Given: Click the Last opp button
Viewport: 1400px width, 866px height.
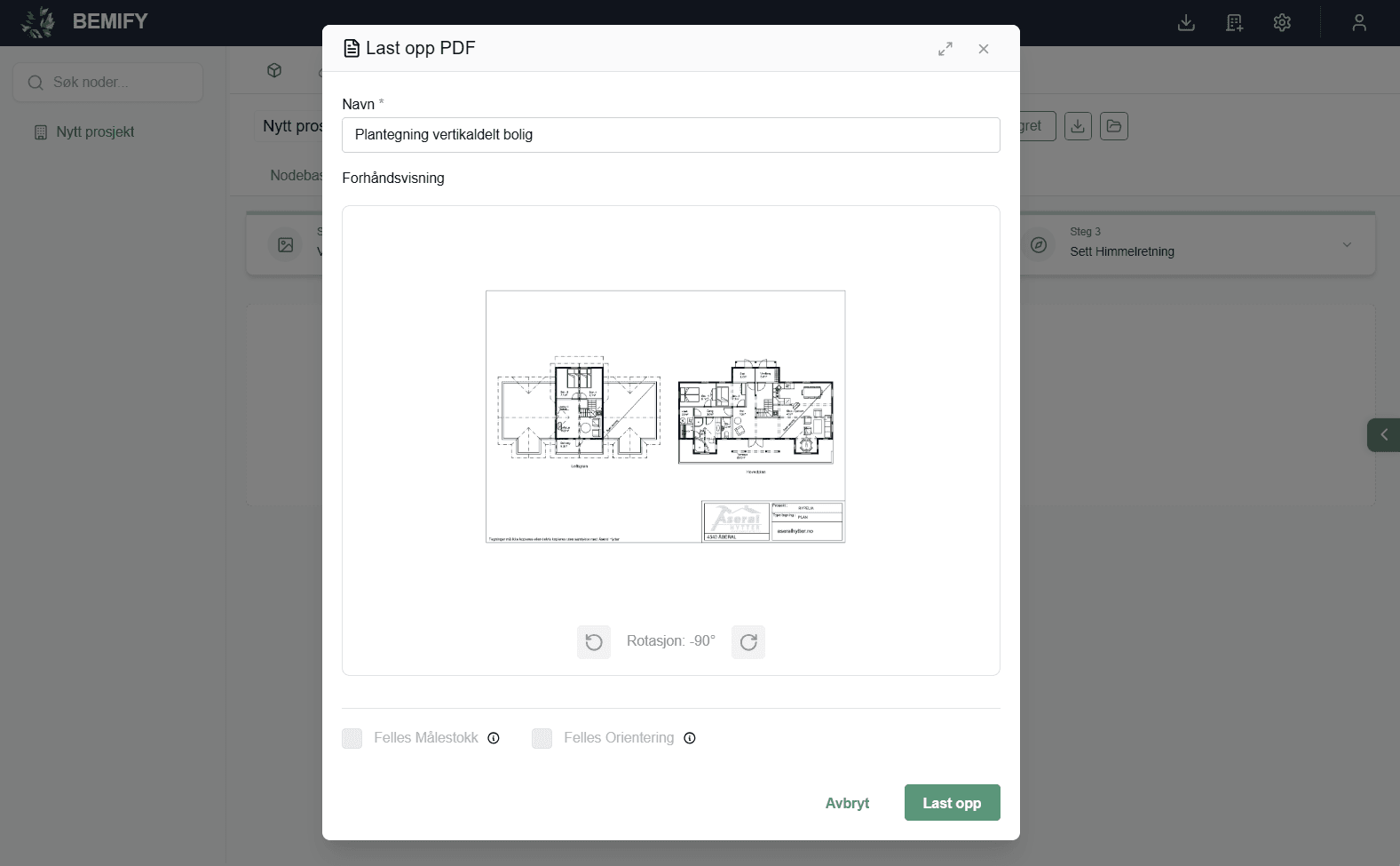Looking at the screenshot, I should (952, 803).
